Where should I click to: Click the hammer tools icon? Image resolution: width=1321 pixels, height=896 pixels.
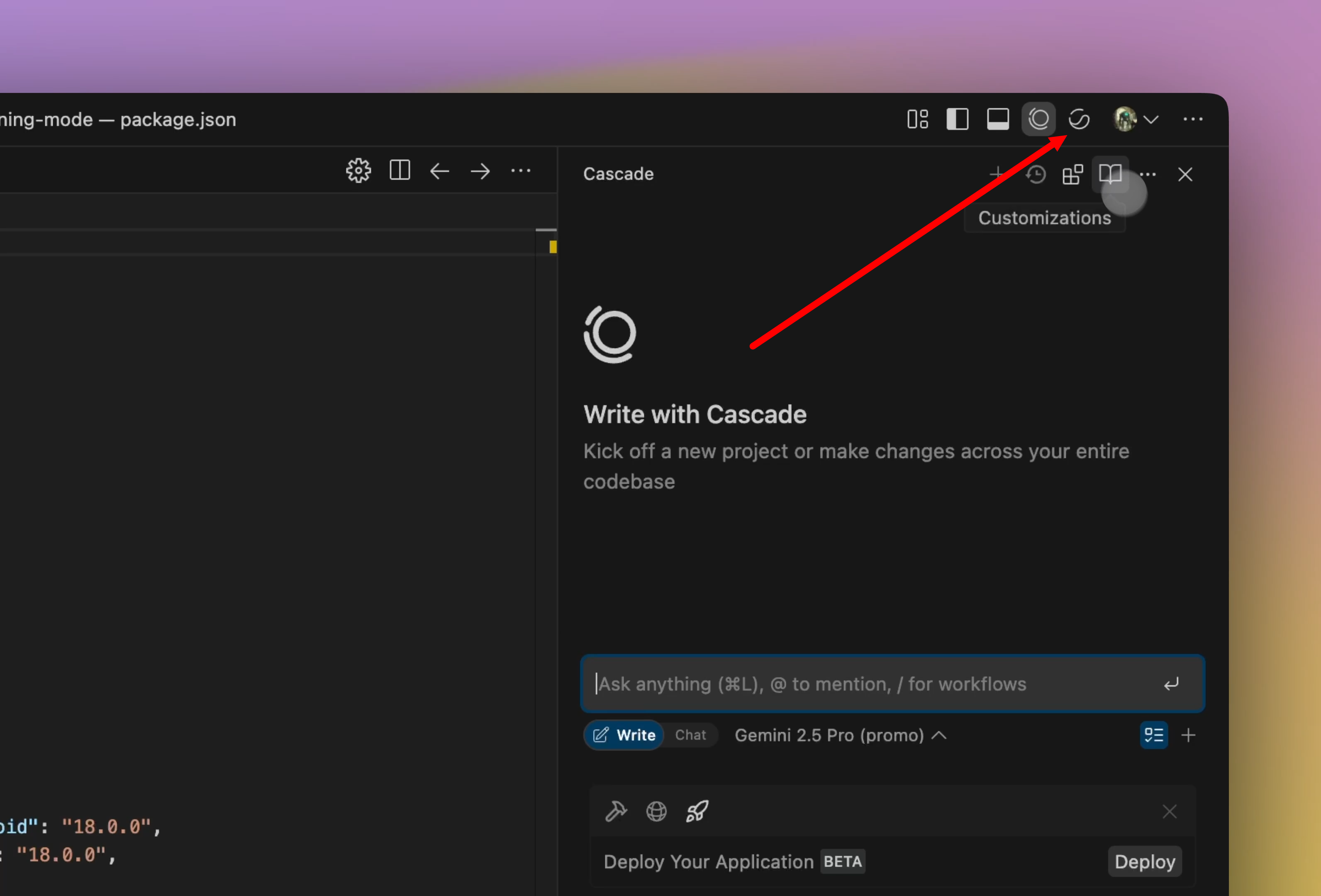click(x=616, y=811)
